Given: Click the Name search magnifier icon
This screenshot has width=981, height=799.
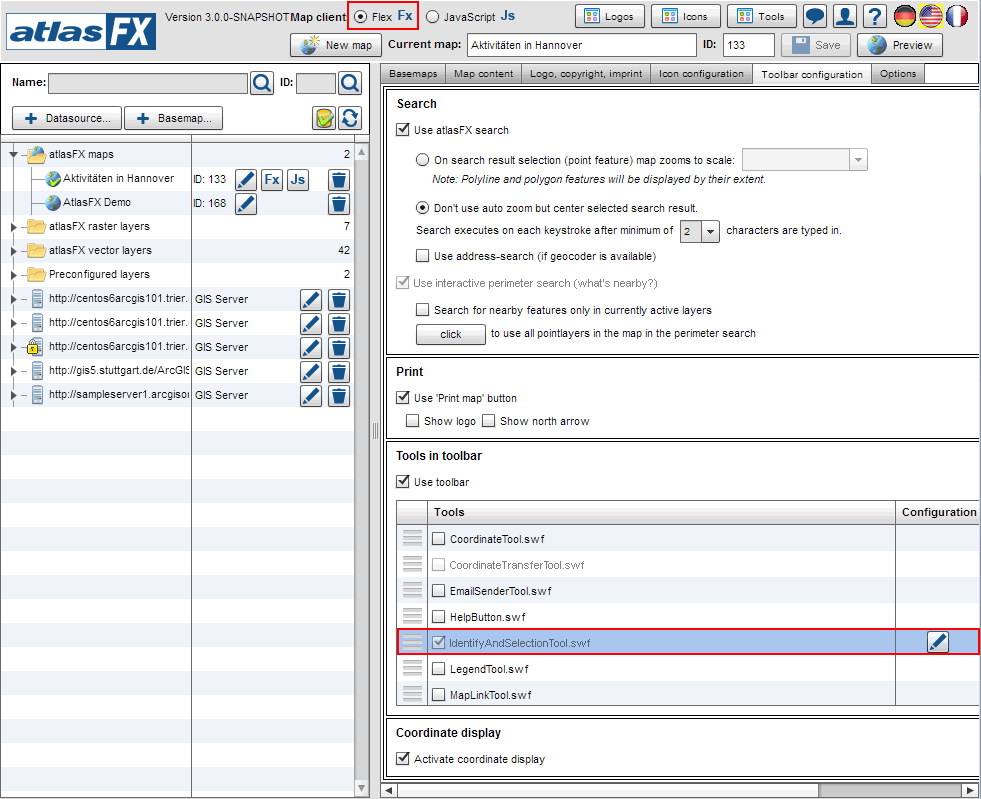Looking at the screenshot, I should tap(262, 83).
